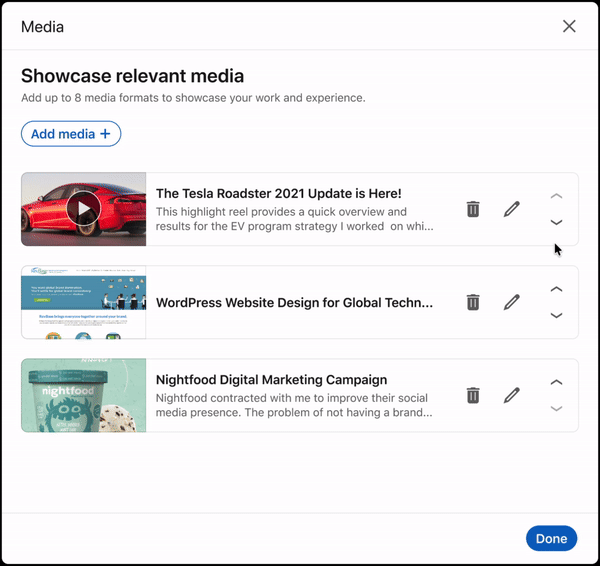Click the Tesla description starting 'This highlight reel'
The image size is (600, 566).
click(x=294, y=219)
